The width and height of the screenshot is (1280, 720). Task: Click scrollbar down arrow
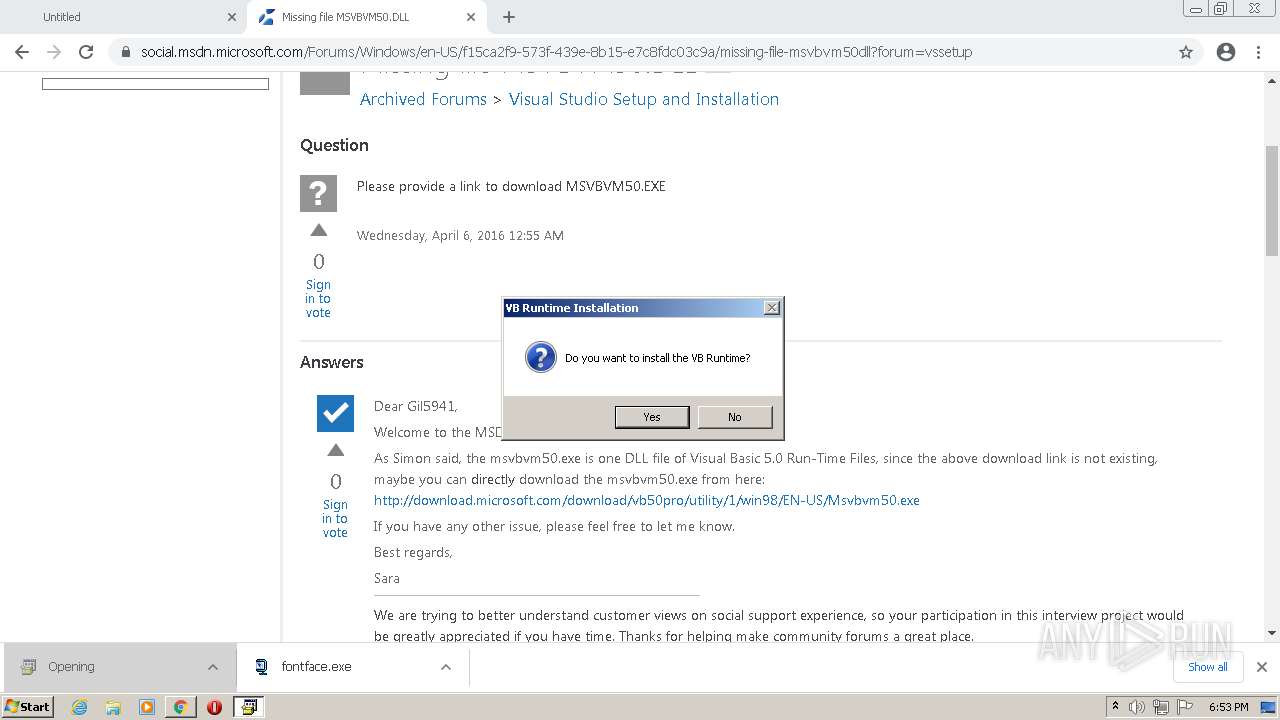pos(1272,633)
